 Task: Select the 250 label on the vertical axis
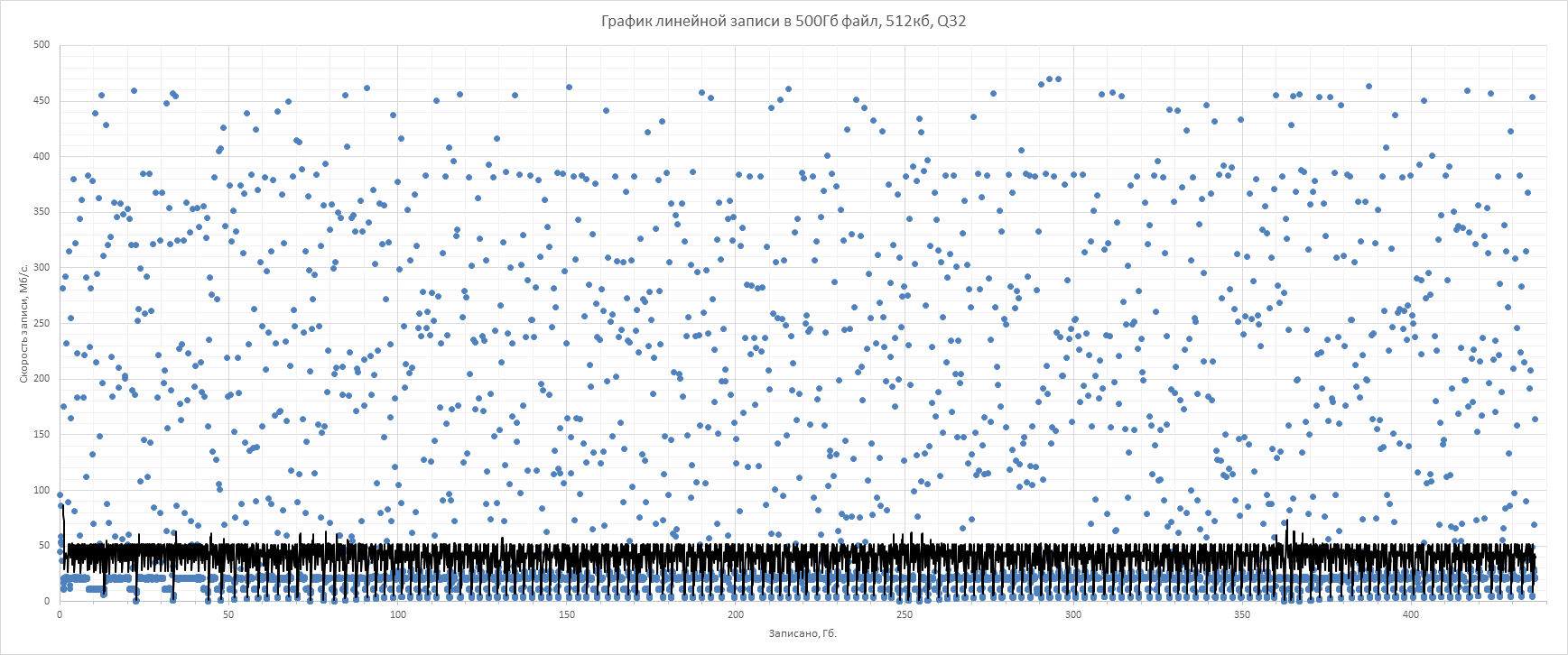pyautogui.click(x=42, y=323)
